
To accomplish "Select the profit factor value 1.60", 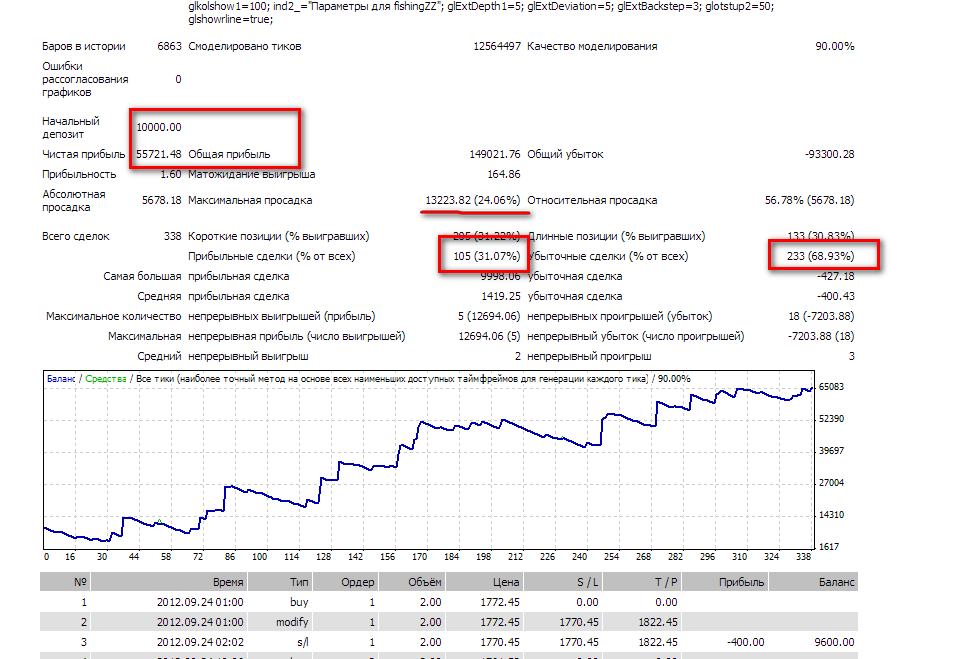I will coord(171,174).
